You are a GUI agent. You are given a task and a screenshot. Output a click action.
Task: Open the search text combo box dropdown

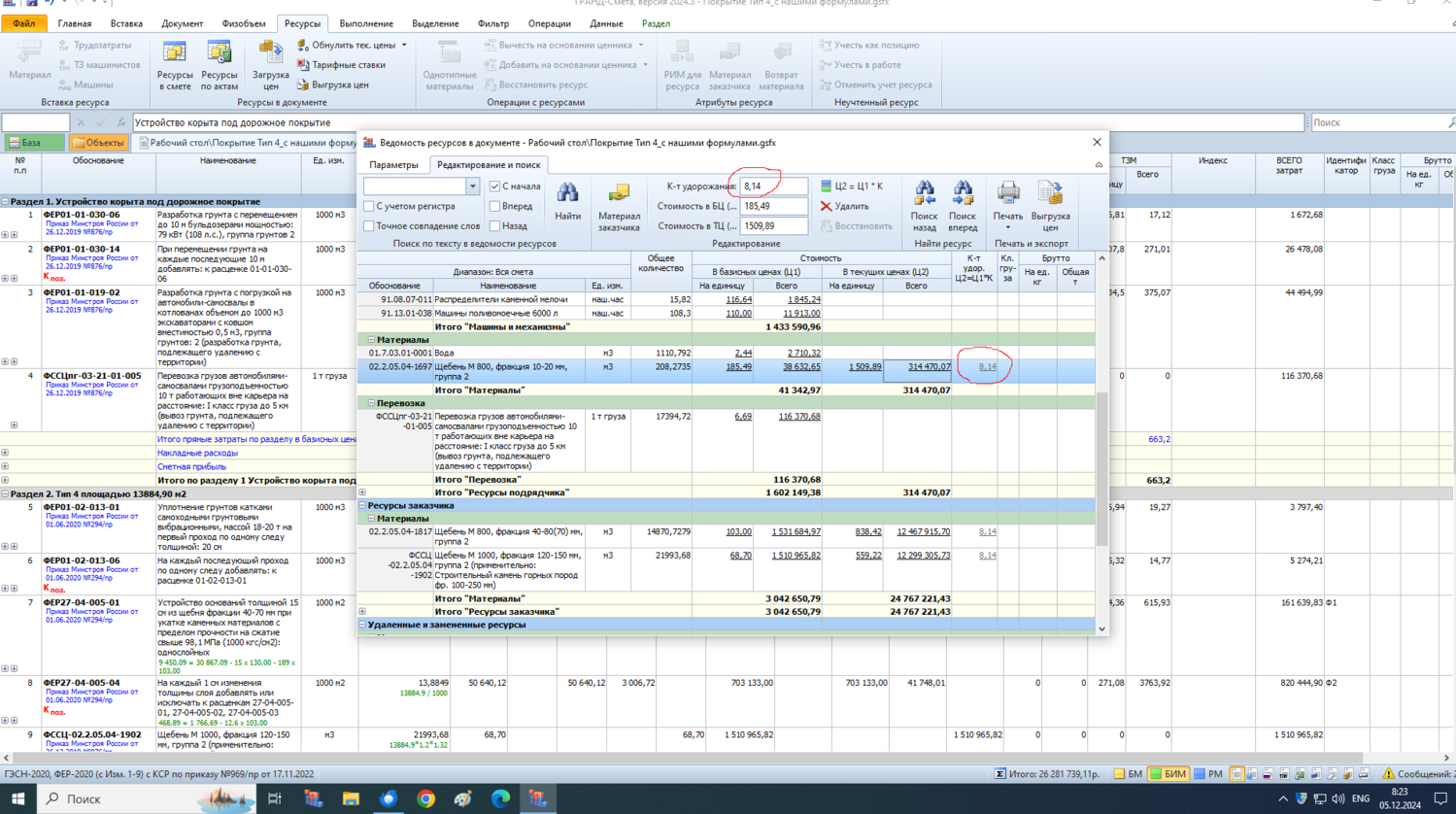(472, 187)
